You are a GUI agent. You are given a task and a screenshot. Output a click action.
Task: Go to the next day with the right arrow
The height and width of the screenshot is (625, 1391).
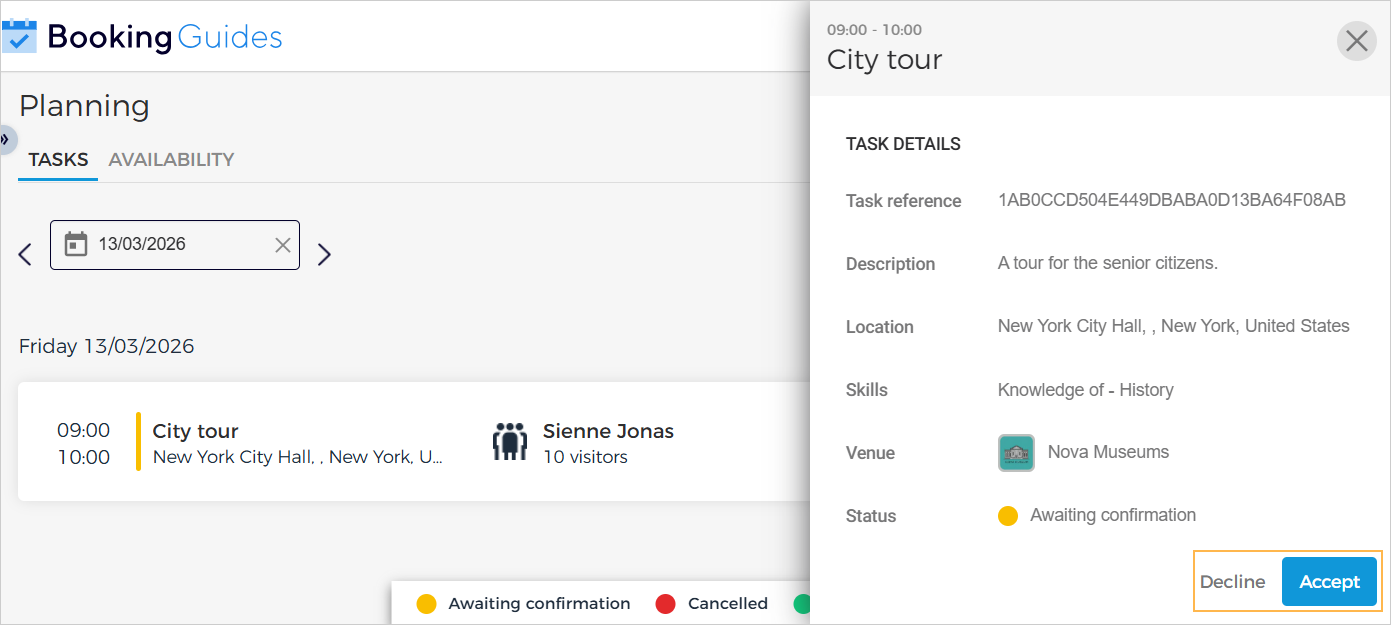coord(324,255)
